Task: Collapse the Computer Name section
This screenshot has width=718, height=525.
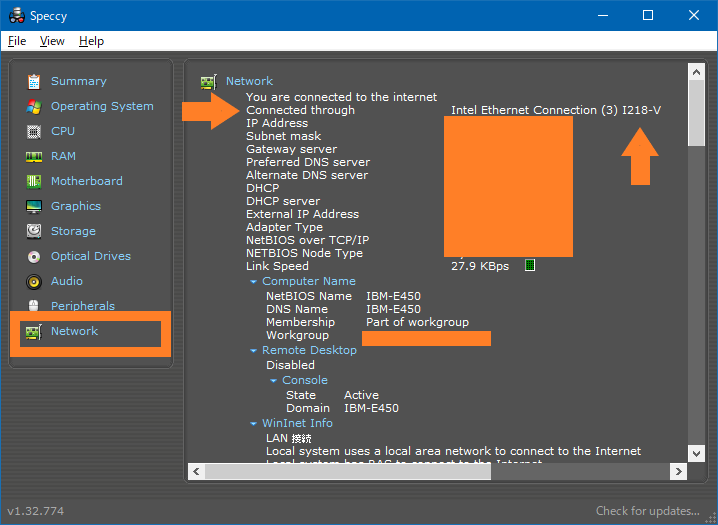Action: [x=253, y=282]
